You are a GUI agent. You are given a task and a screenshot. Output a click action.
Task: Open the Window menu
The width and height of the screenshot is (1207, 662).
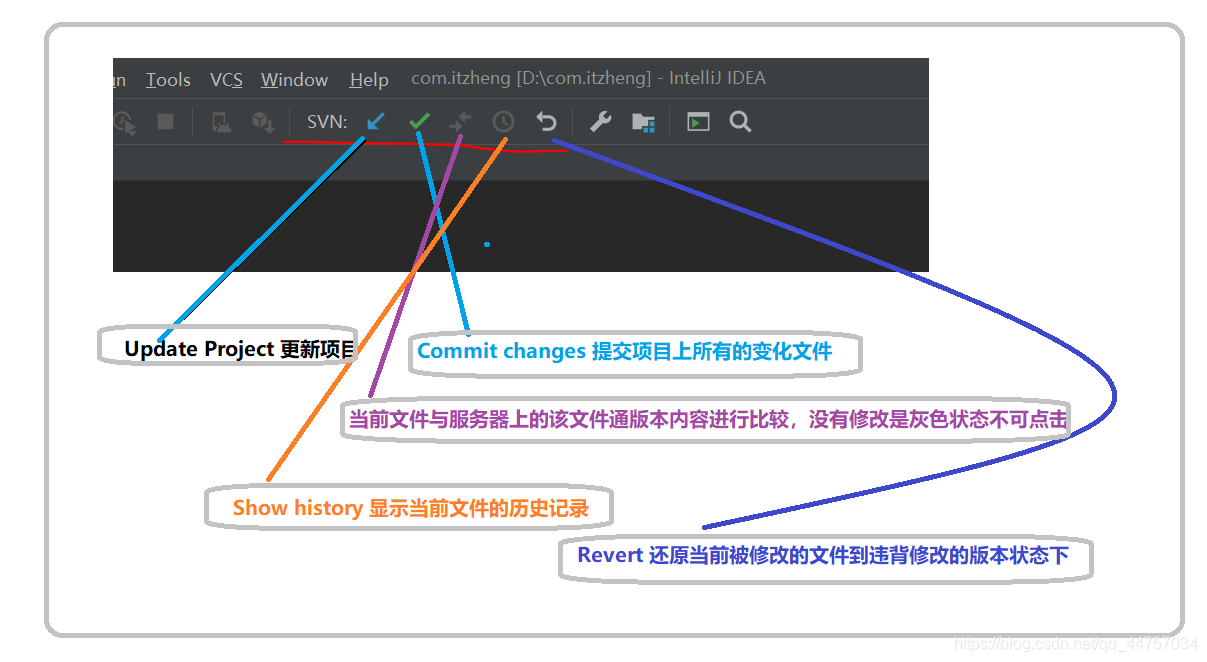294,79
